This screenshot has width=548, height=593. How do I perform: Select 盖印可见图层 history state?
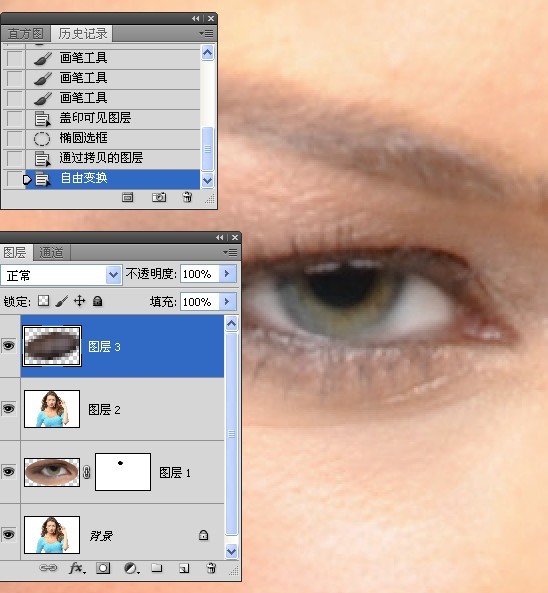[x=113, y=118]
